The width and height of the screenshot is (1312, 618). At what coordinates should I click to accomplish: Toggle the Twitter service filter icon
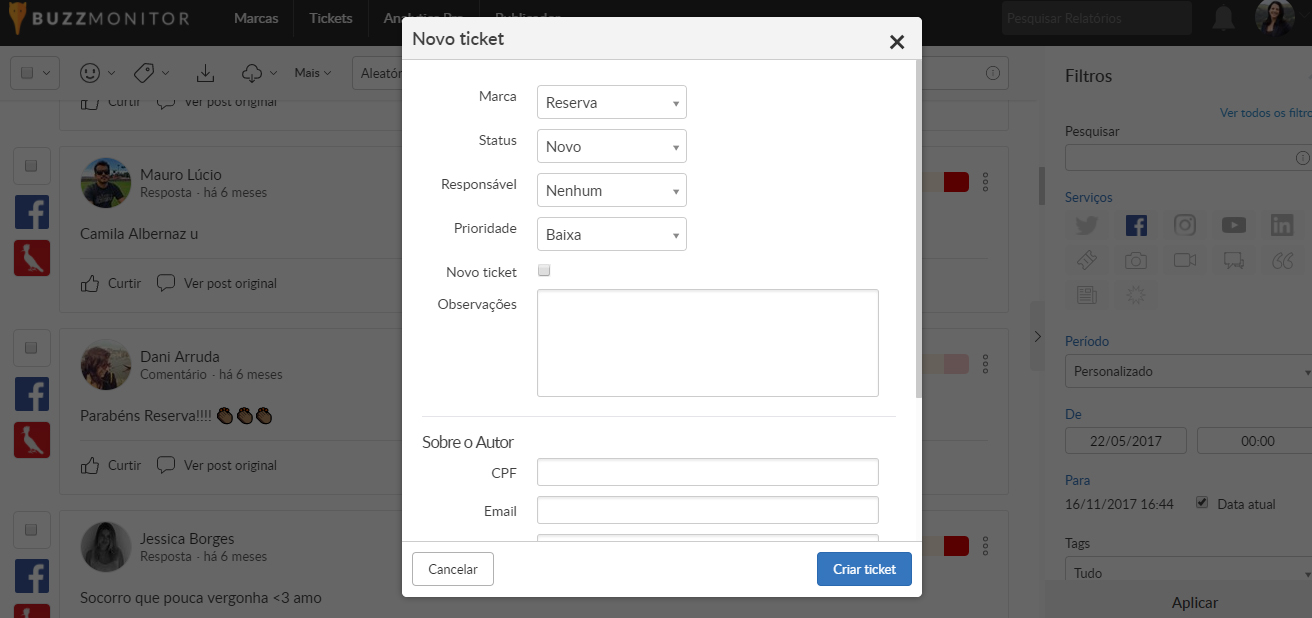1087,226
